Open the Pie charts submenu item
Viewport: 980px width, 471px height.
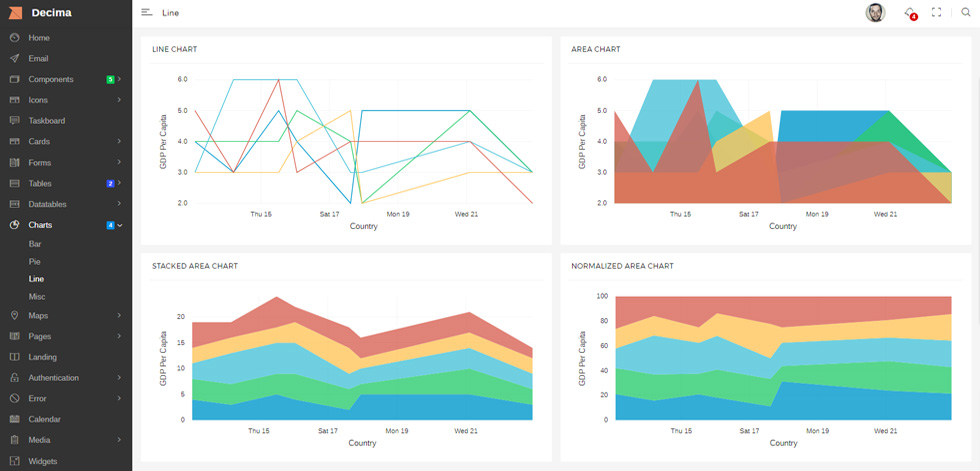pos(34,262)
